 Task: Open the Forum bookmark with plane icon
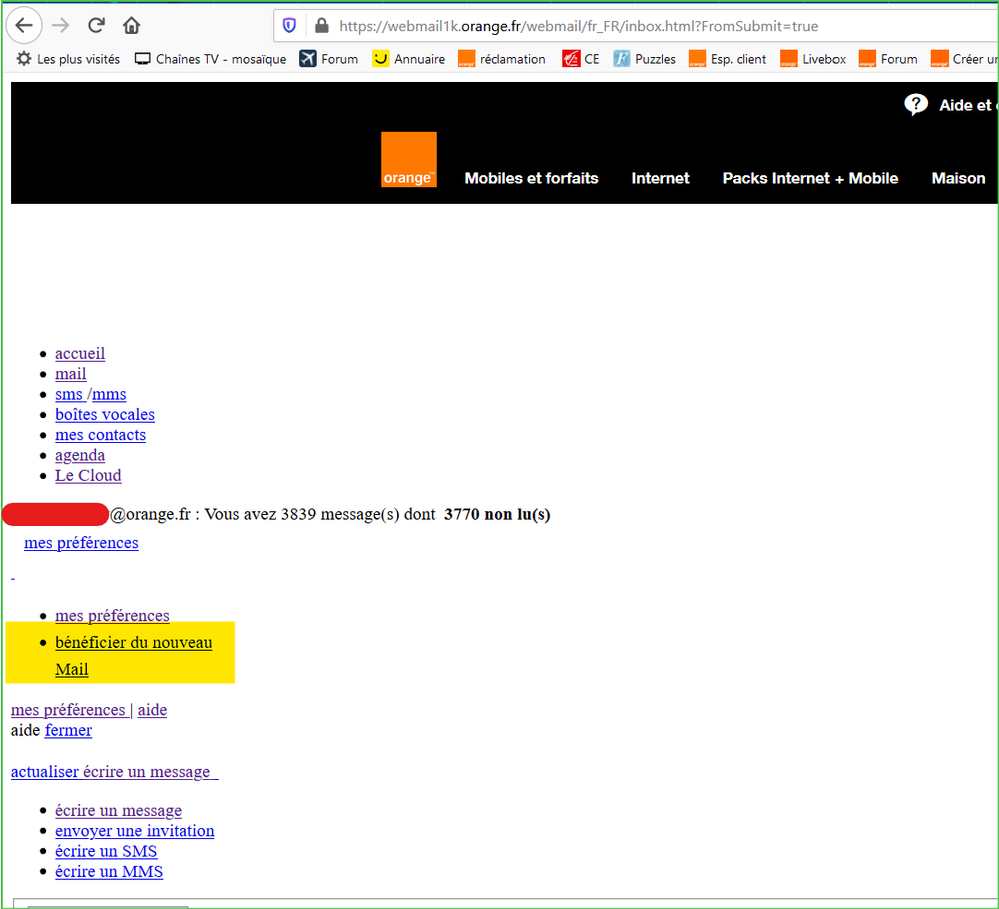(x=329, y=59)
